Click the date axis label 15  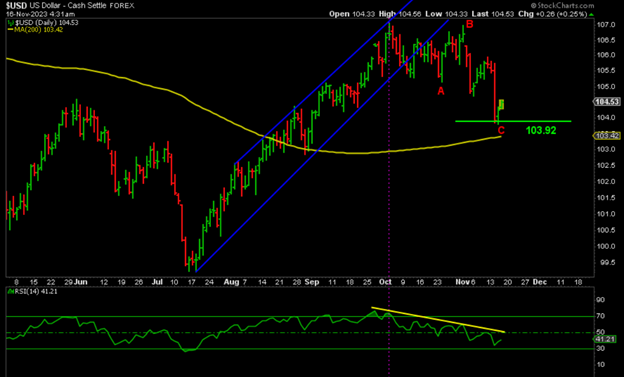(33, 282)
